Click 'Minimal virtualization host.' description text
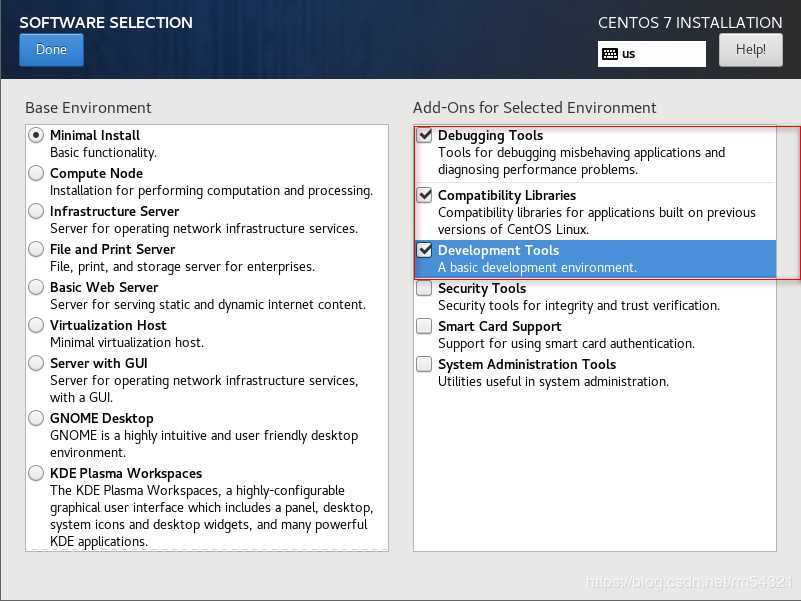 point(127,342)
